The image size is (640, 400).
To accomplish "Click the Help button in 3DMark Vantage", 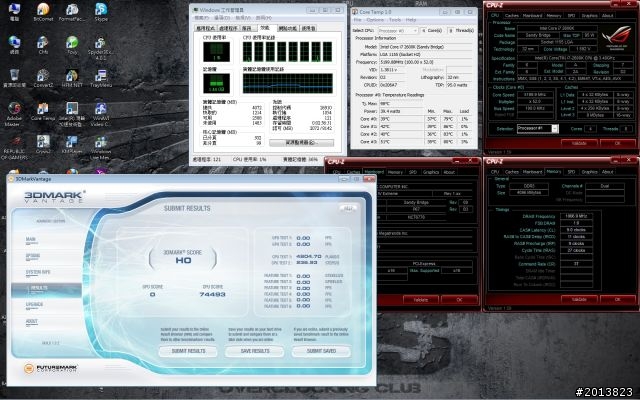I will [x=348, y=209].
